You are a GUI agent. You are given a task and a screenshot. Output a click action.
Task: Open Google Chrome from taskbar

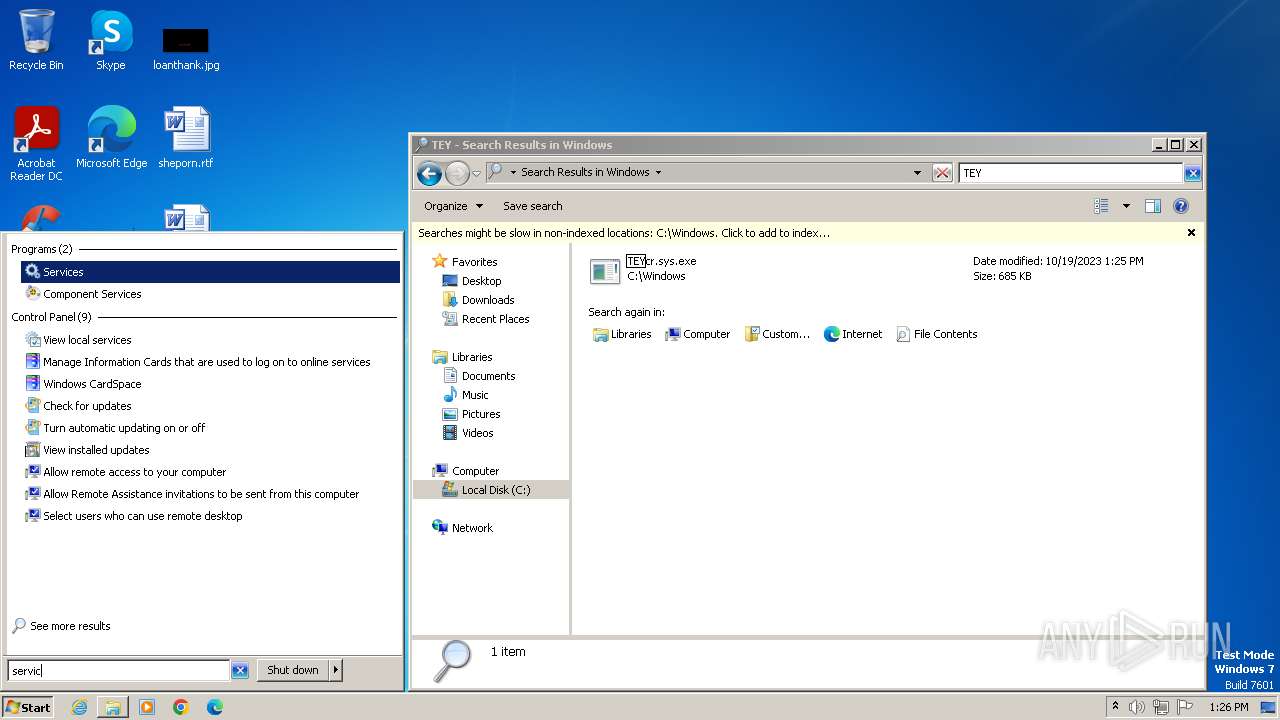pyautogui.click(x=181, y=707)
